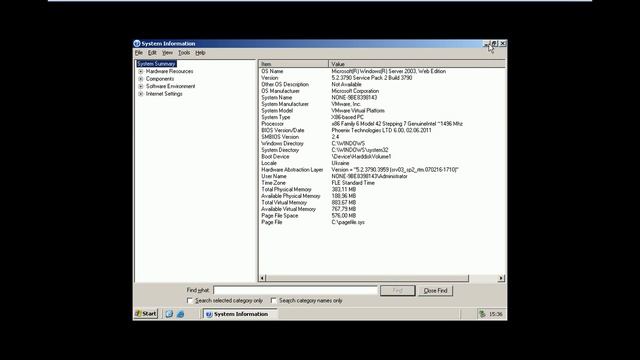Select the Other OS Description row
This screenshot has height=360, width=640.
coord(382,84)
